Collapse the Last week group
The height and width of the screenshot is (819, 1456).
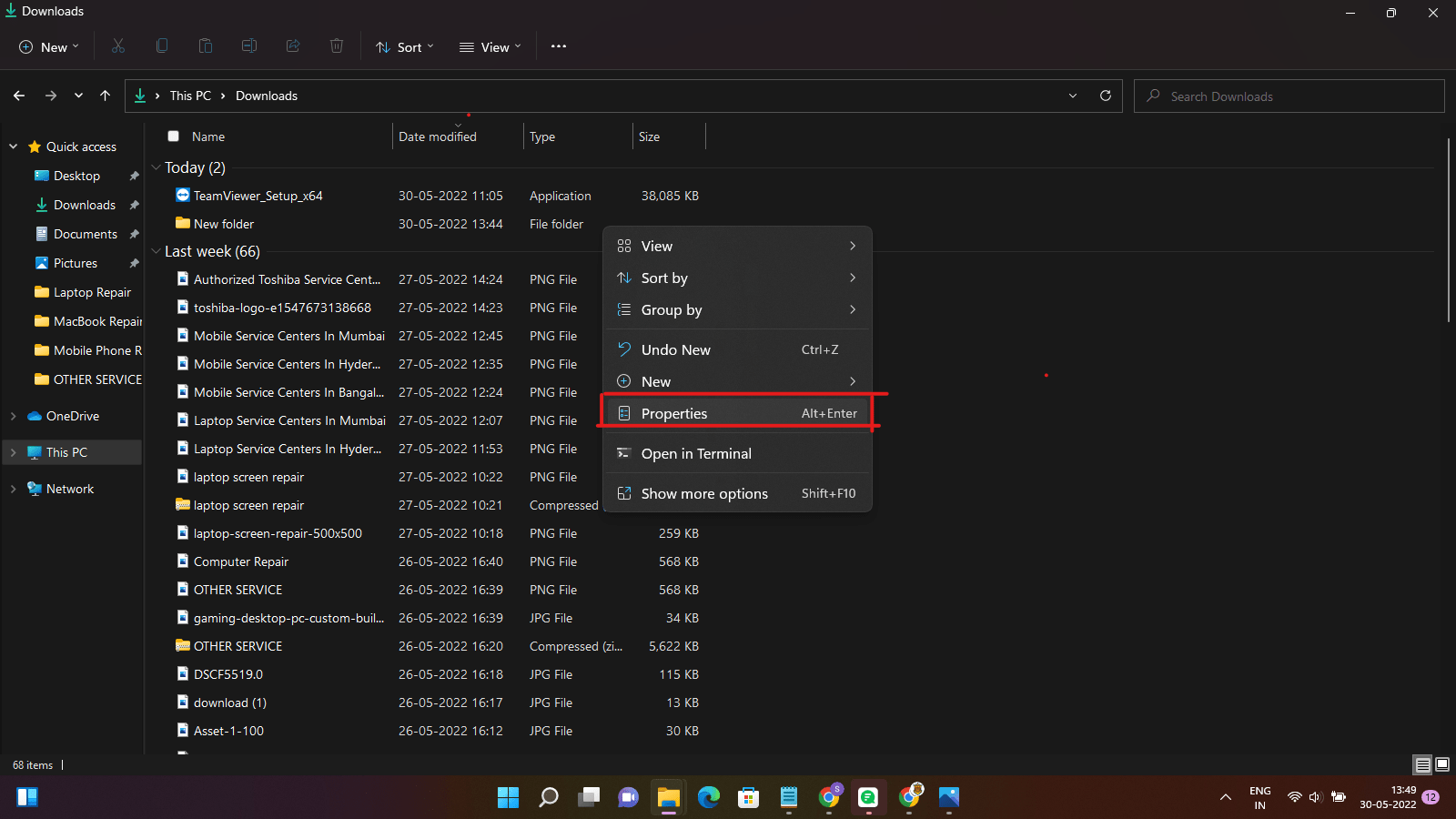[155, 251]
